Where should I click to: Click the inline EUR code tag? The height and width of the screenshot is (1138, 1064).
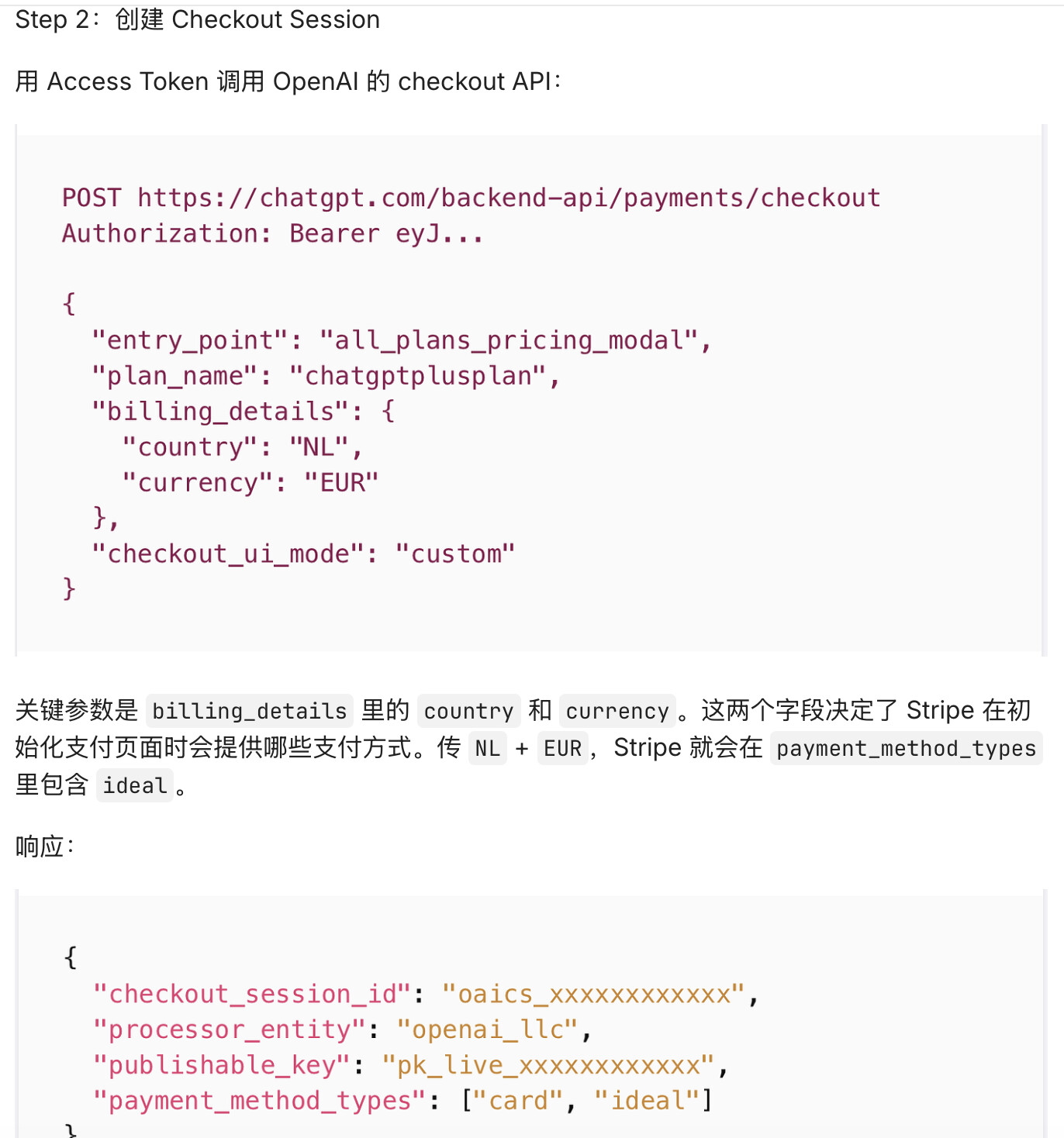563,748
